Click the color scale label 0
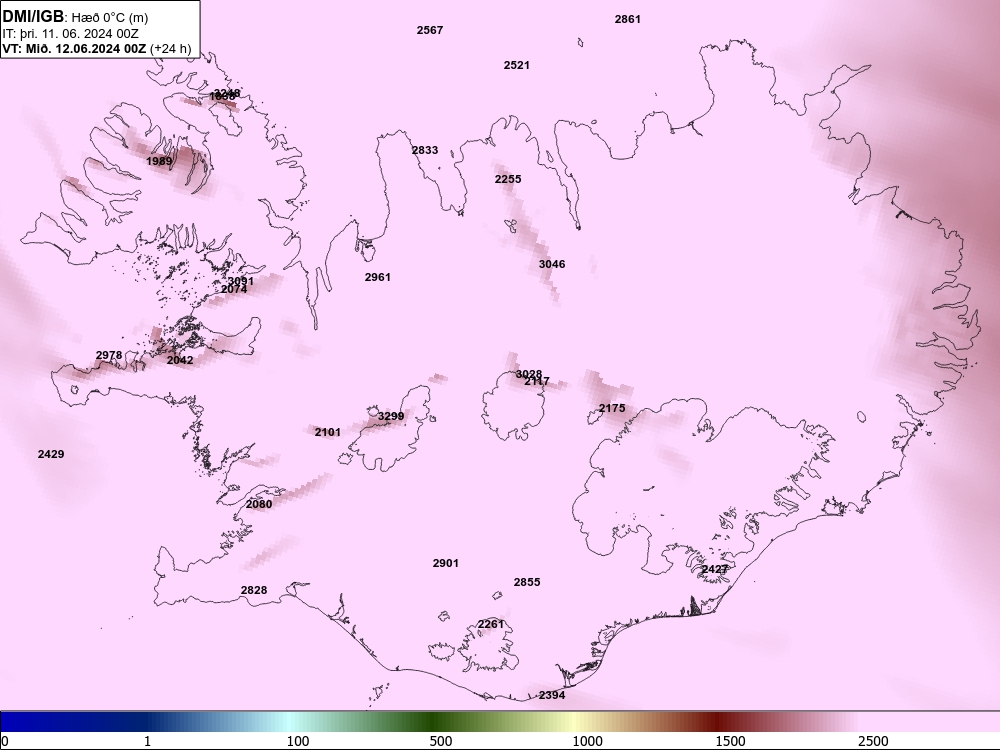This screenshot has width=1000, height=750. click(5, 741)
